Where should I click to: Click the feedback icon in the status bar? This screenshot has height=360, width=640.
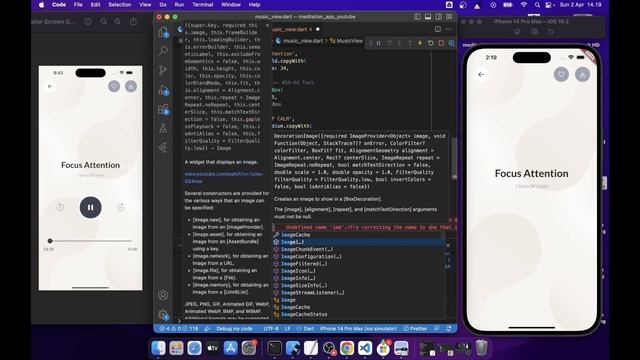[x=437, y=329]
